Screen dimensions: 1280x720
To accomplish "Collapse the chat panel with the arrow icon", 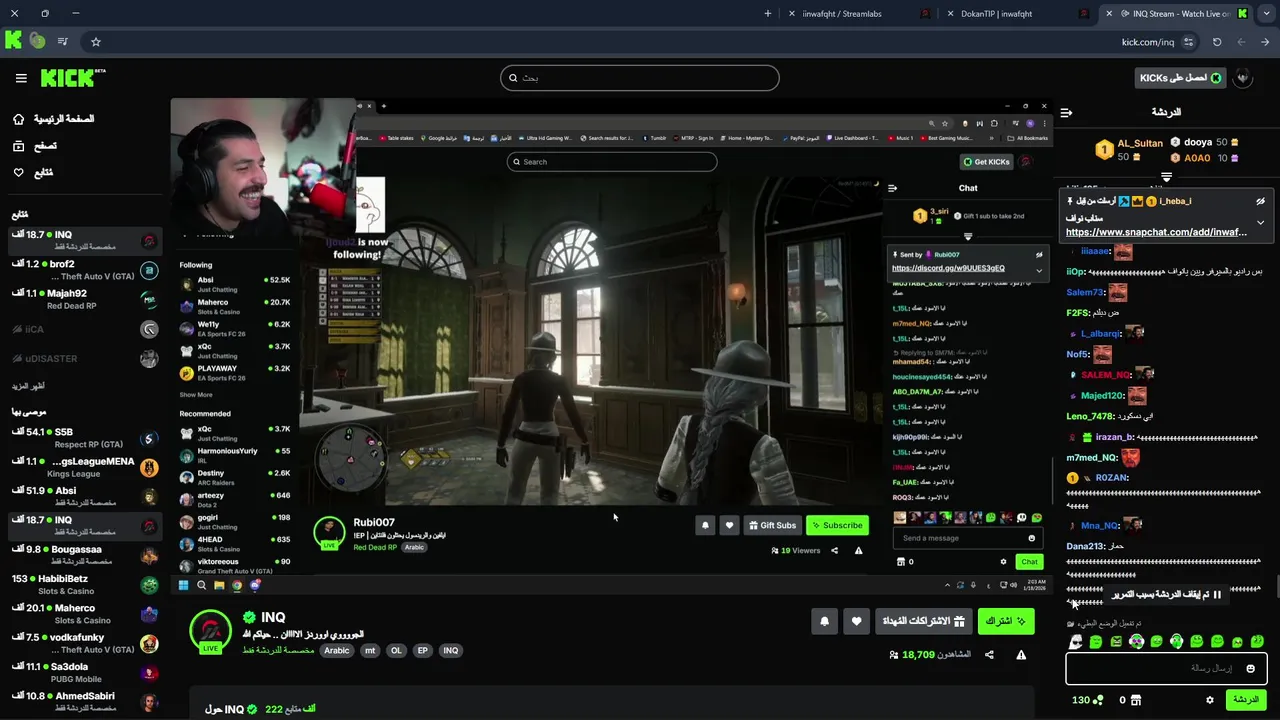I will [1066, 112].
